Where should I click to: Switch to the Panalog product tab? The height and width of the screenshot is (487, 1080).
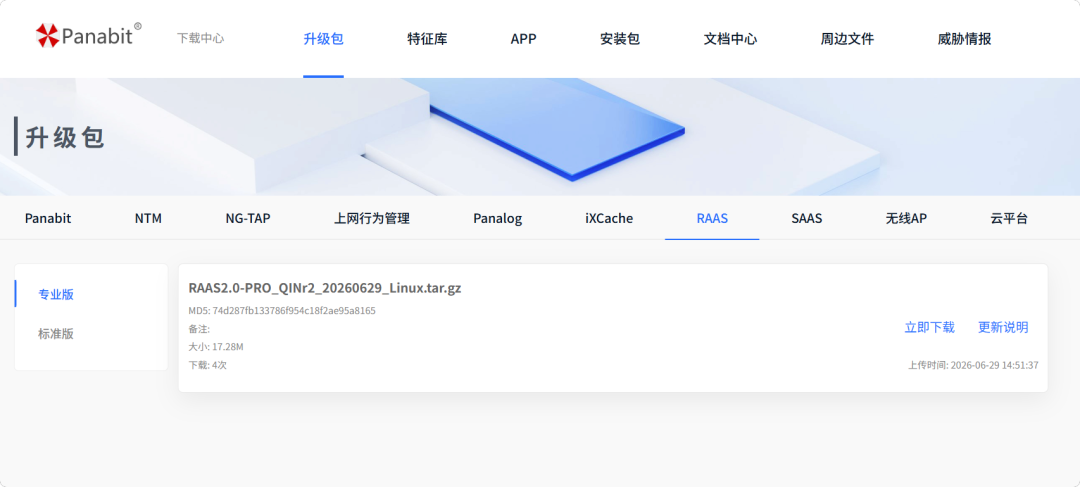point(497,218)
